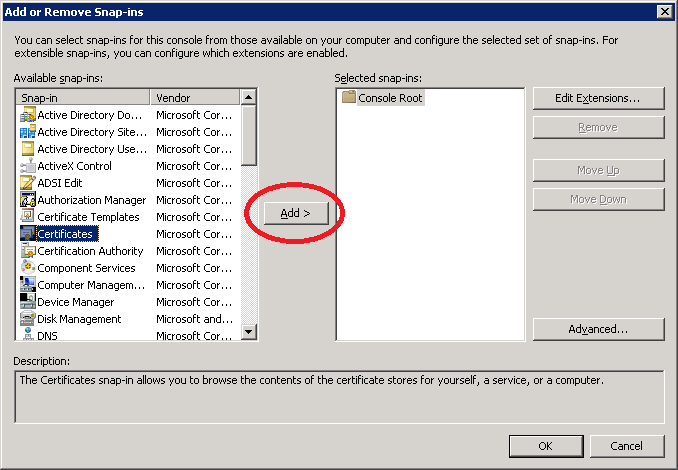Click the Remove button
Screen dimensions: 678x470
click(x=598, y=127)
